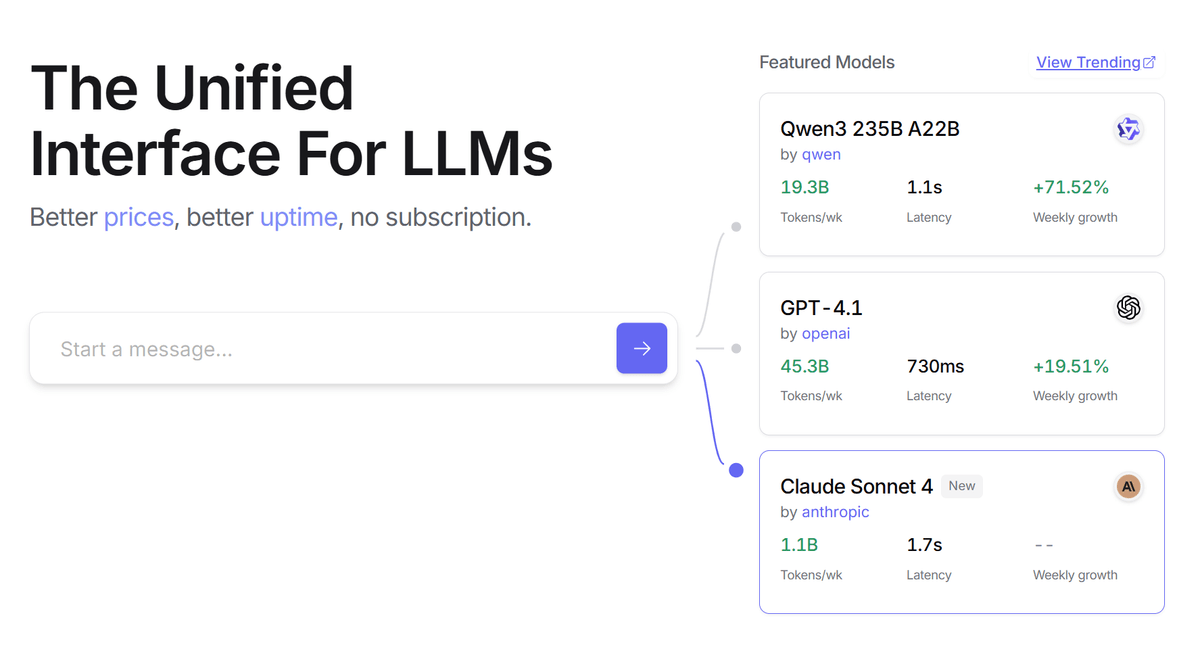Click the purple send arrow button
1200x672 pixels.
(642, 348)
